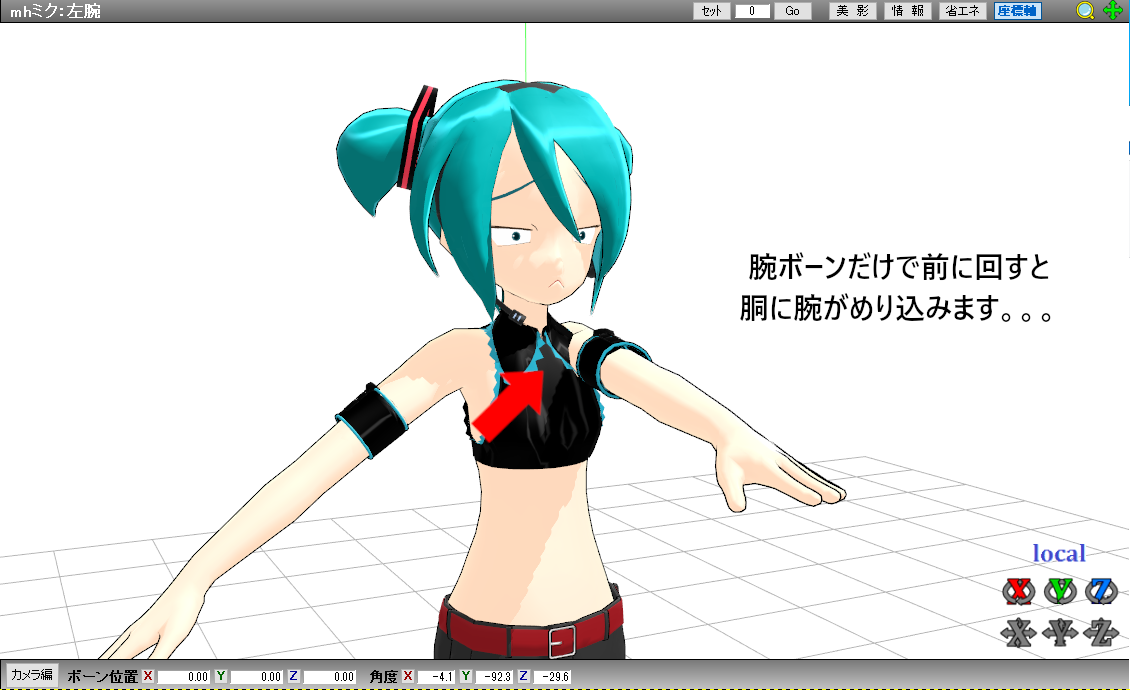This screenshot has height=690, width=1130.
Task: Click the セット frame button
Action: (x=712, y=11)
